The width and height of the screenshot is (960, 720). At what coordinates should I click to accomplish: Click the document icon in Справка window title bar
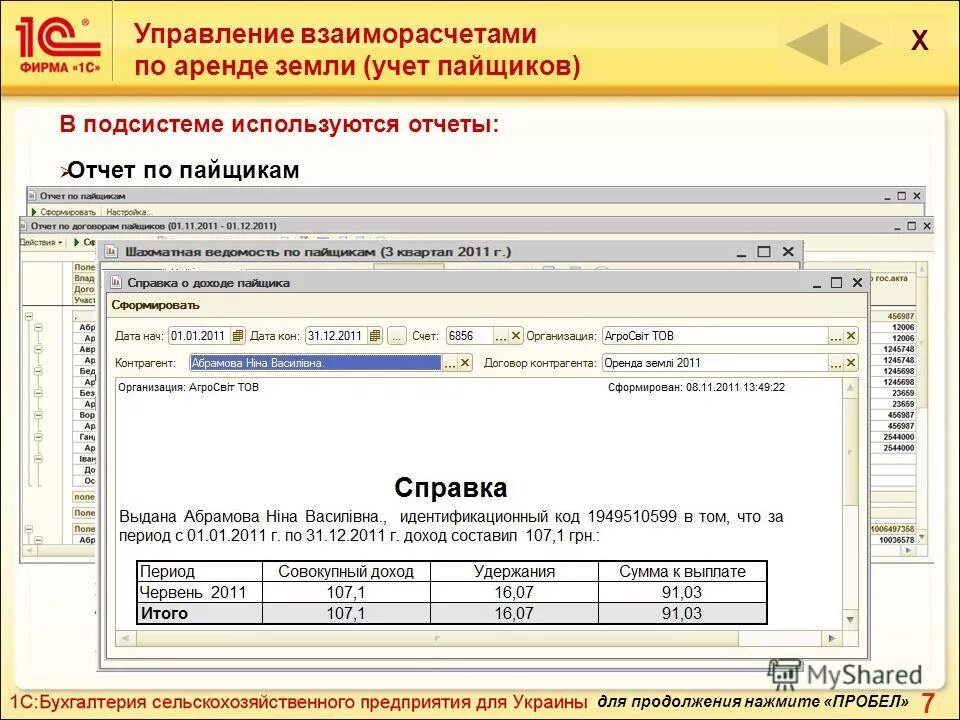pos(113,283)
